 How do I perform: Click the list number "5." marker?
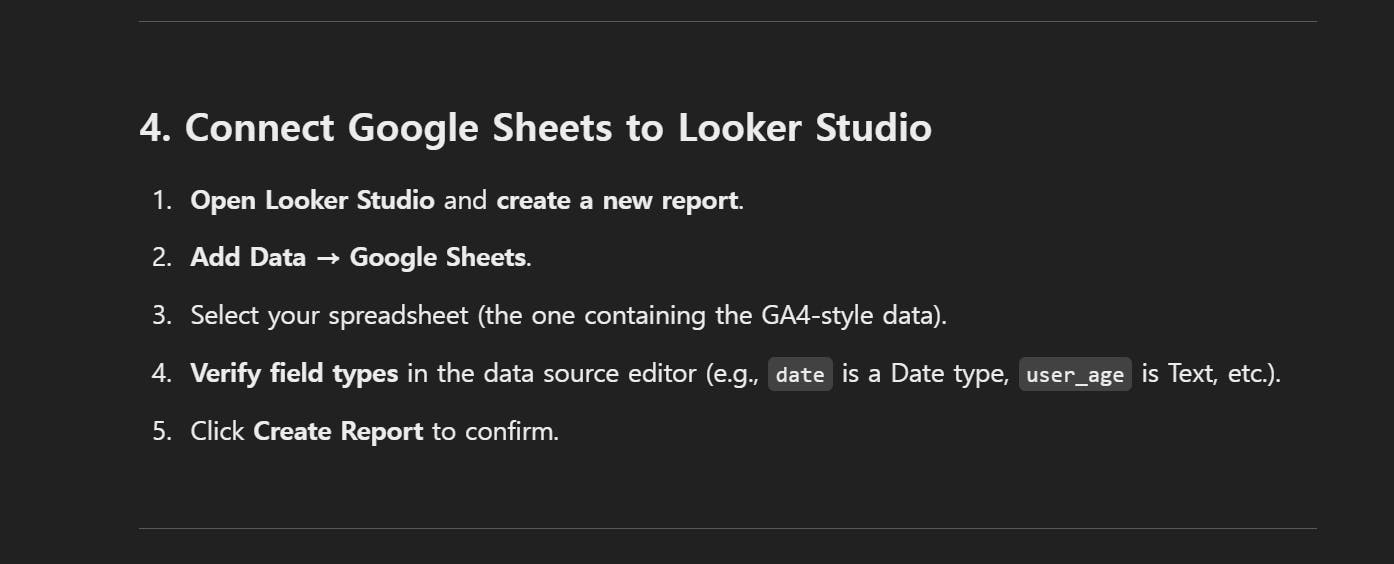(162, 431)
